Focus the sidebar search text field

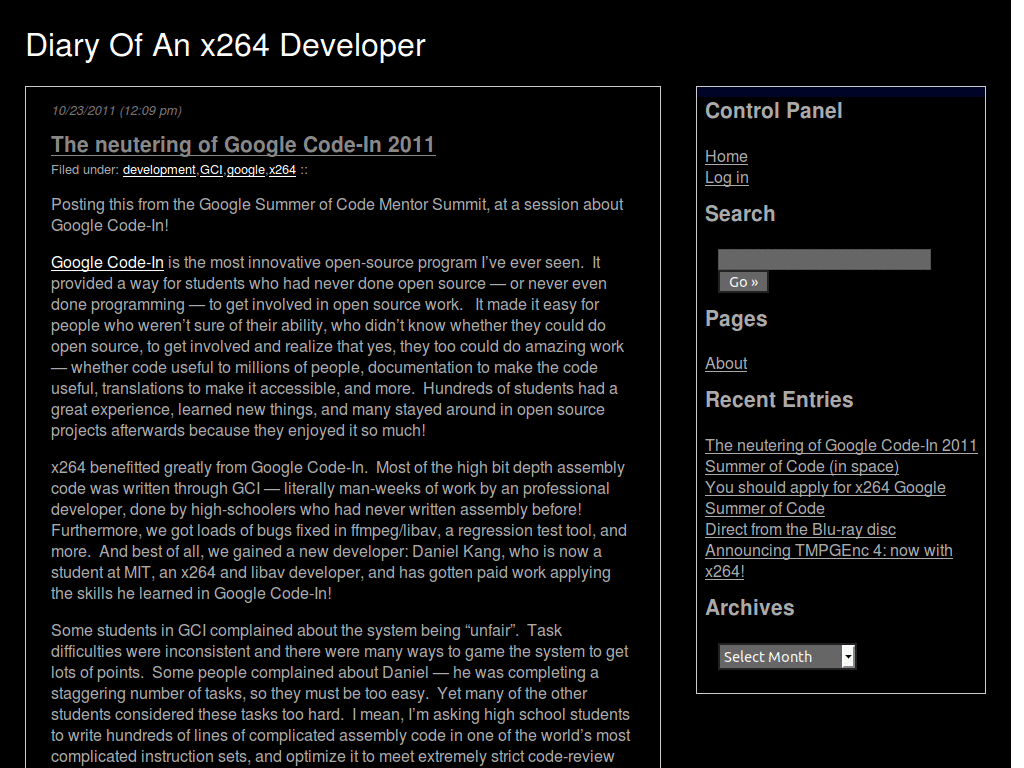pyautogui.click(x=824, y=259)
